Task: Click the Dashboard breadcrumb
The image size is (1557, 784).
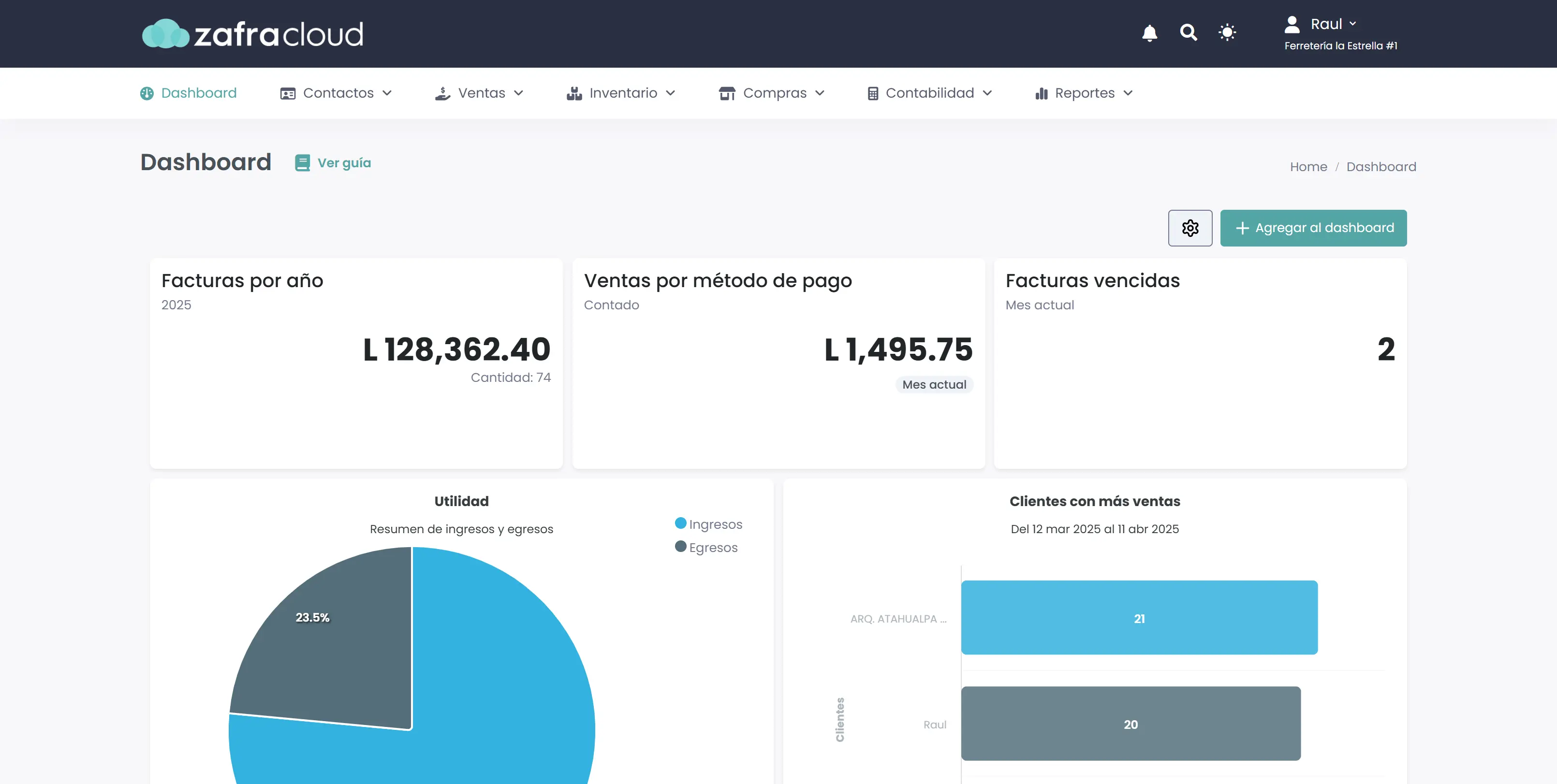Action: point(1381,167)
